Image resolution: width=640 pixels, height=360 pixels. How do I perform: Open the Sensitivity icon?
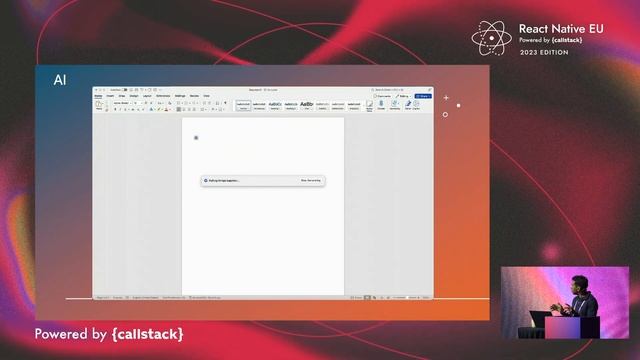[x=395, y=105]
